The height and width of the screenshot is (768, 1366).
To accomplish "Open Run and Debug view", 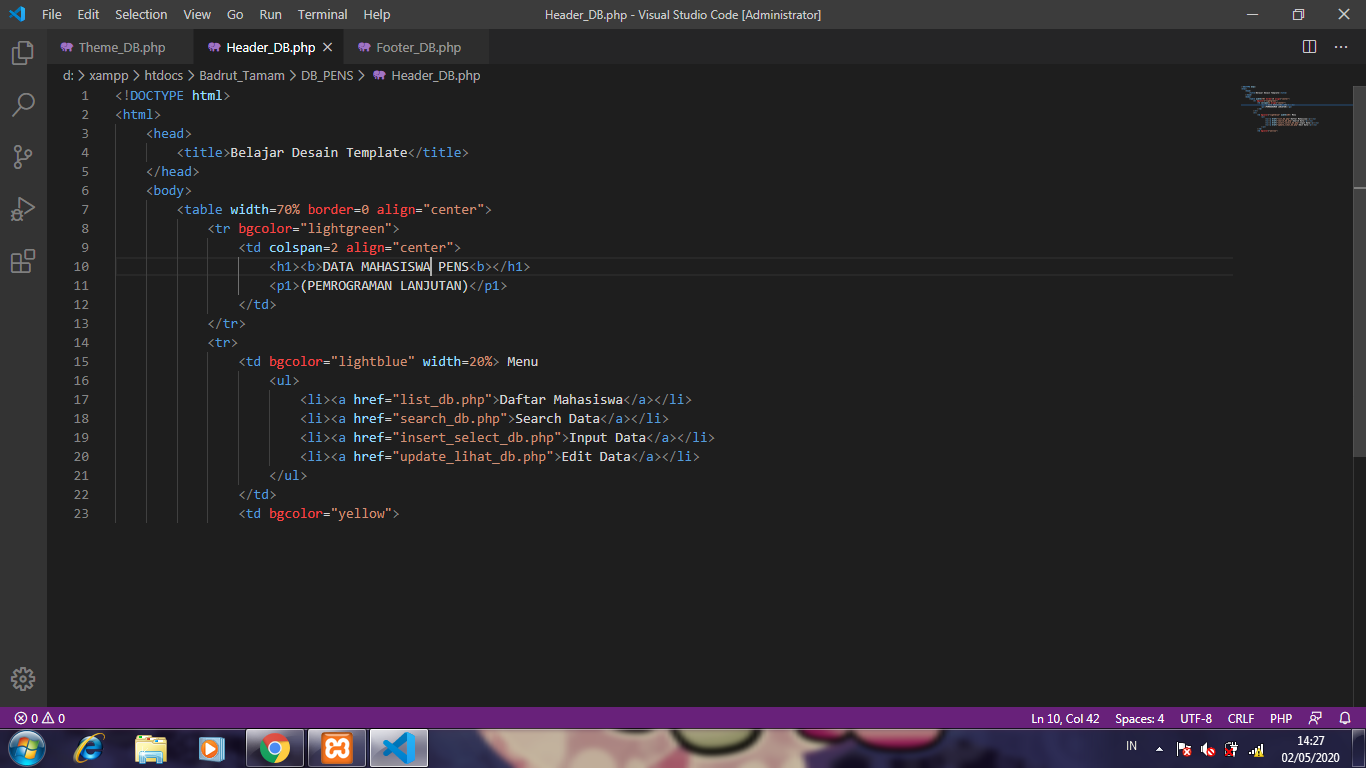I will pos(23,209).
